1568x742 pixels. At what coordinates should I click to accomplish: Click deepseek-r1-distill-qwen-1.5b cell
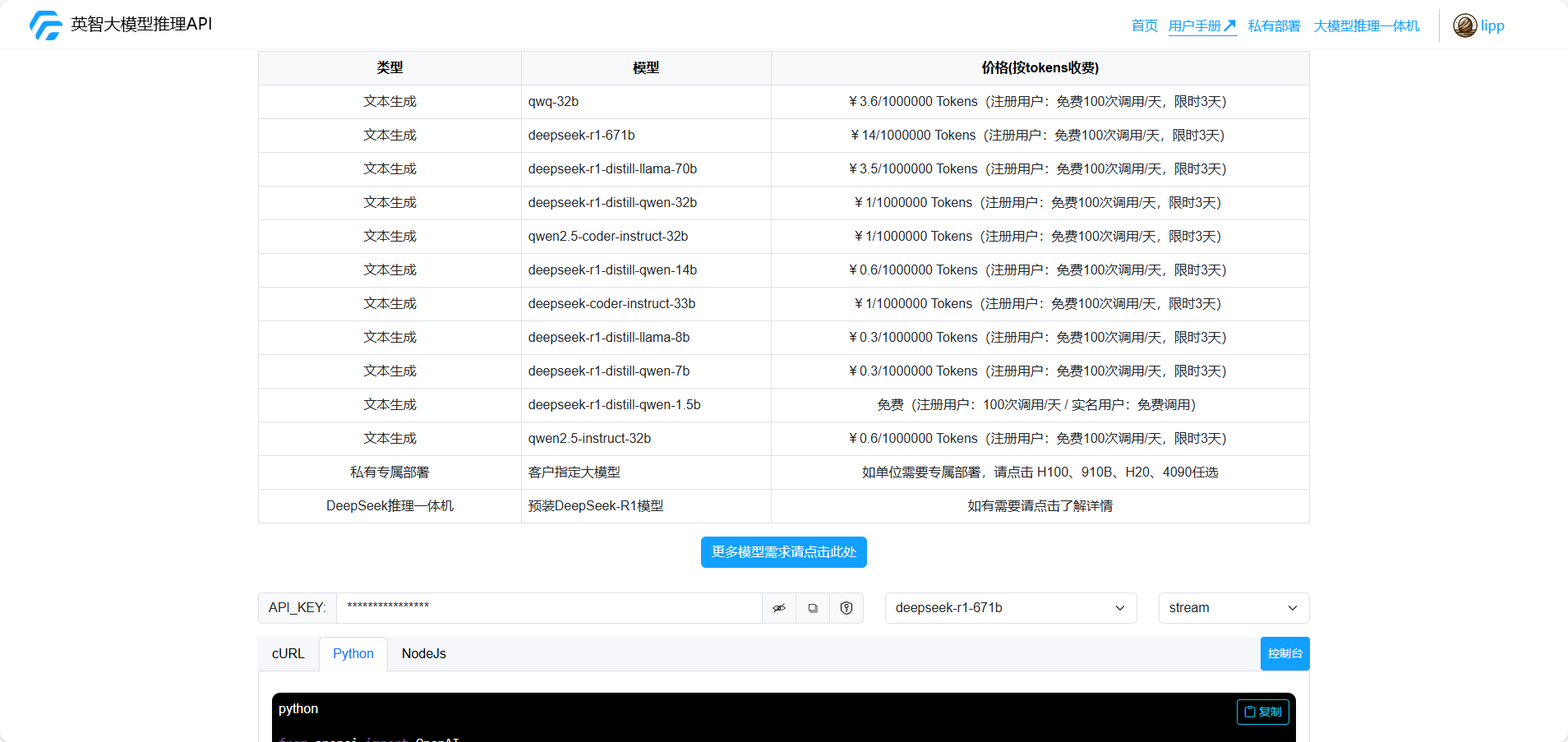(646, 405)
